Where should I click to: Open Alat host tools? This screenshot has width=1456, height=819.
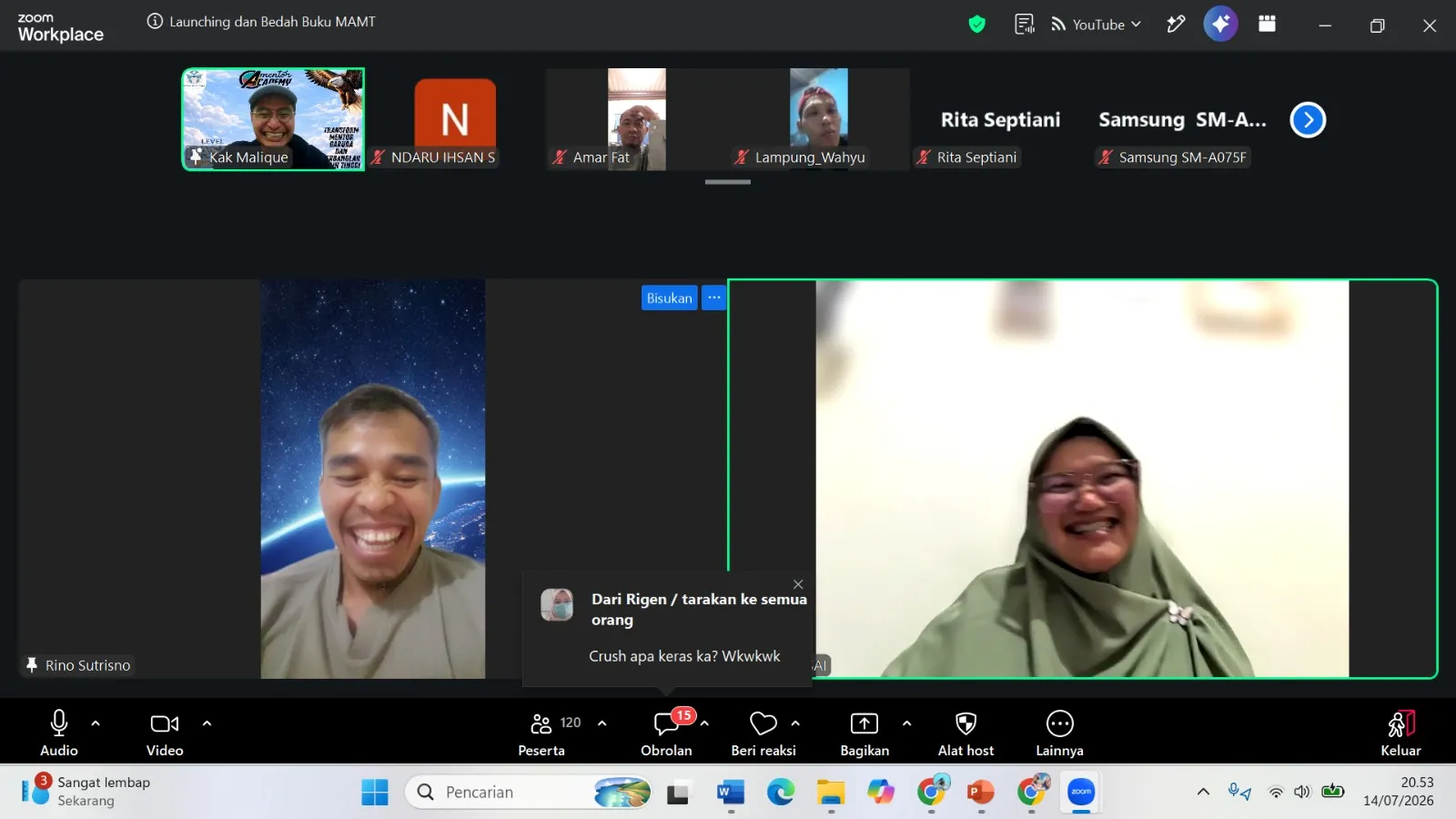coord(966,733)
